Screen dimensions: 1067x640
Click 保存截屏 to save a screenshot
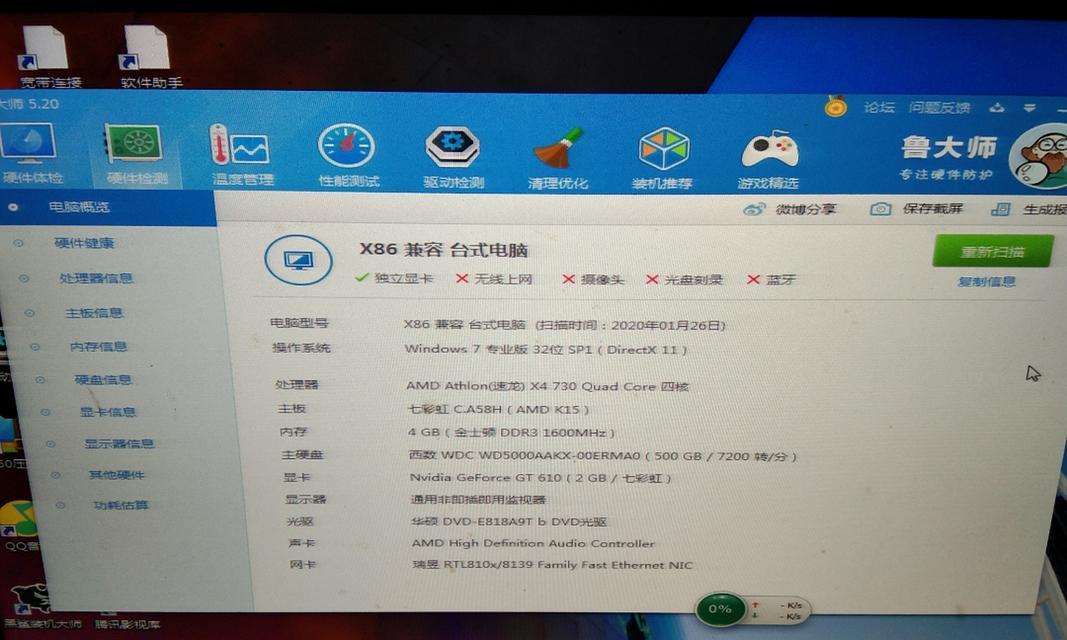point(917,209)
